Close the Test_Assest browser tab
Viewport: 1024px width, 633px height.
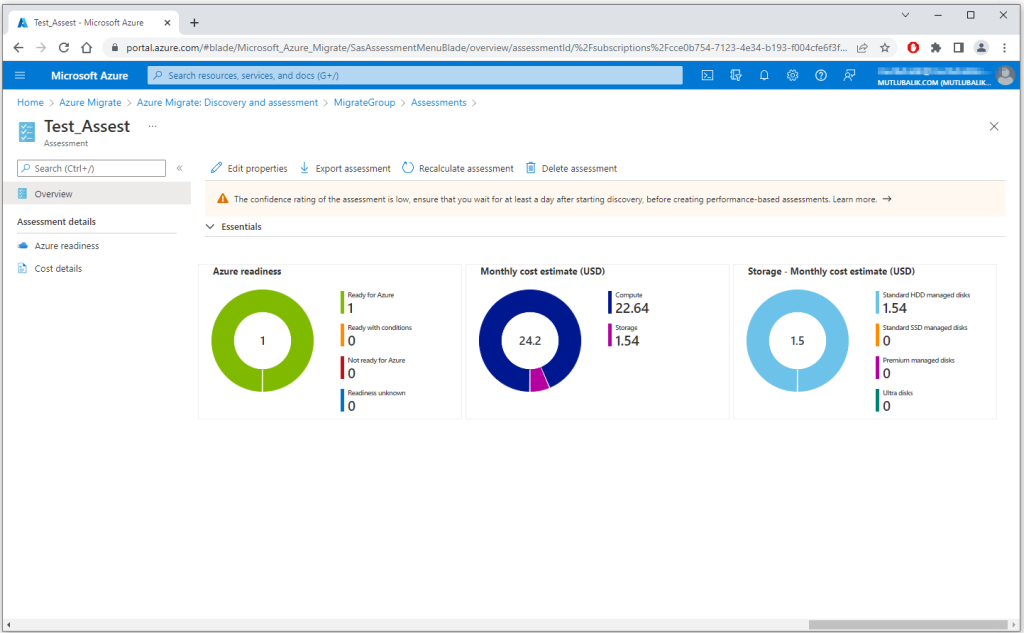[167, 23]
